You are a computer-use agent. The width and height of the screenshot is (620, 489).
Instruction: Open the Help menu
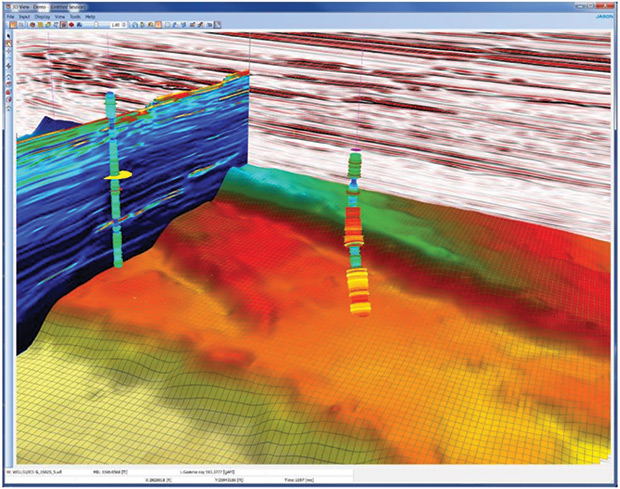click(91, 17)
